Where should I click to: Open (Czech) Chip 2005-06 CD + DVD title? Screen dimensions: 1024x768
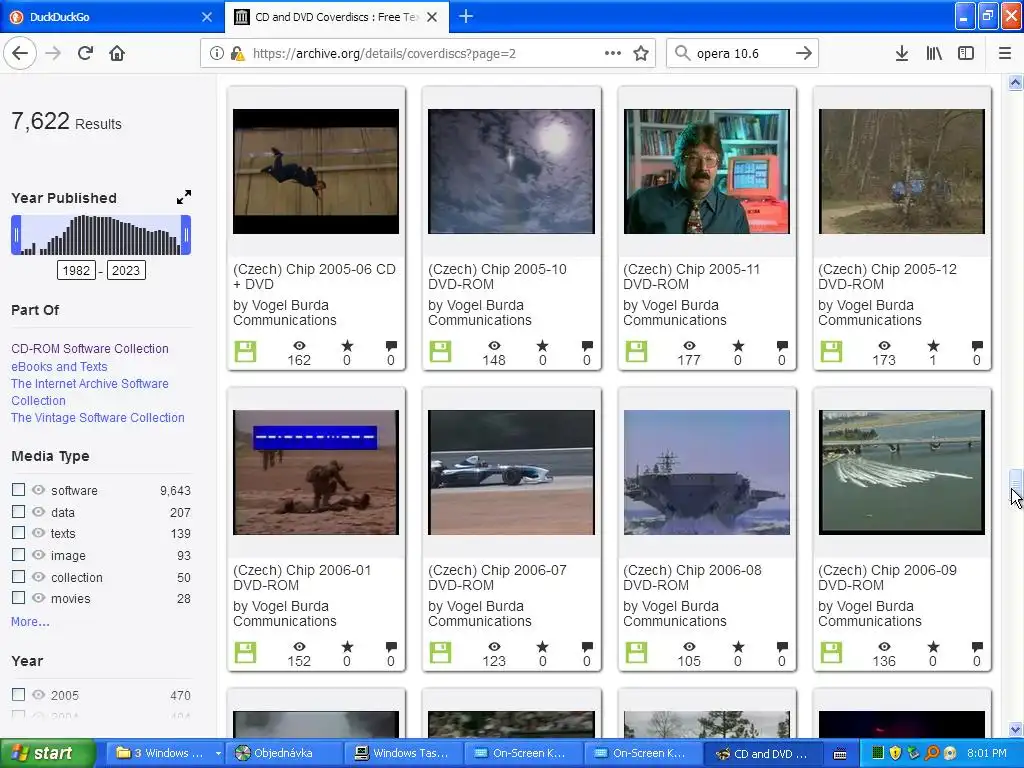[x=314, y=276]
